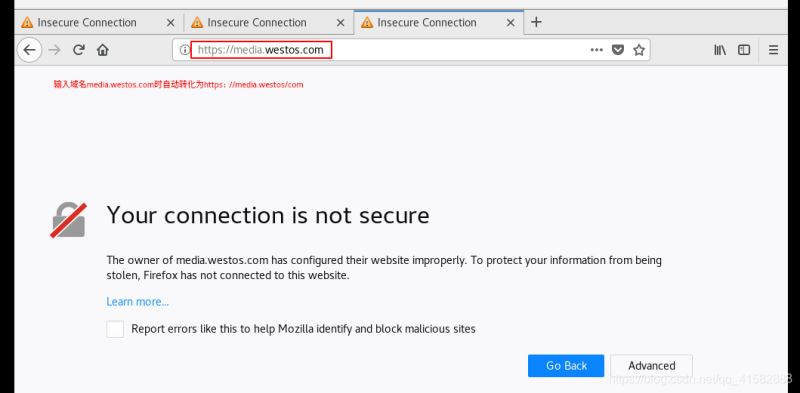Go to the Firefox home page
Screen dimensions: 800x393
point(103,50)
